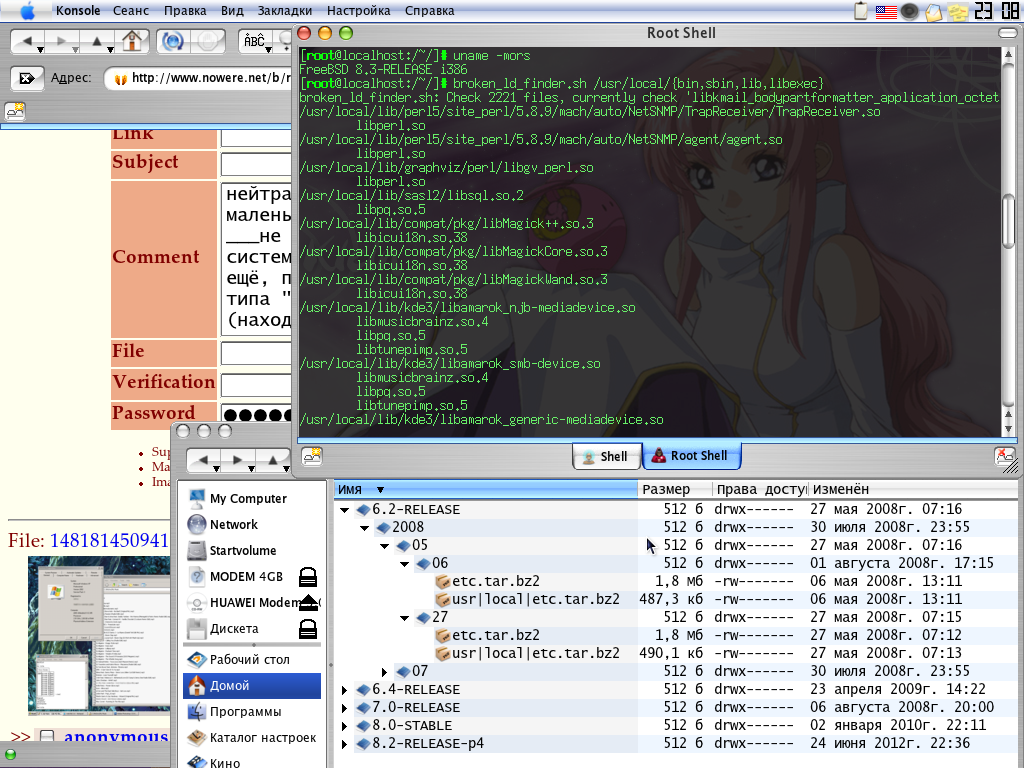Open the clipboard tray icon
The height and width of the screenshot is (768, 1024).
pos(861,11)
